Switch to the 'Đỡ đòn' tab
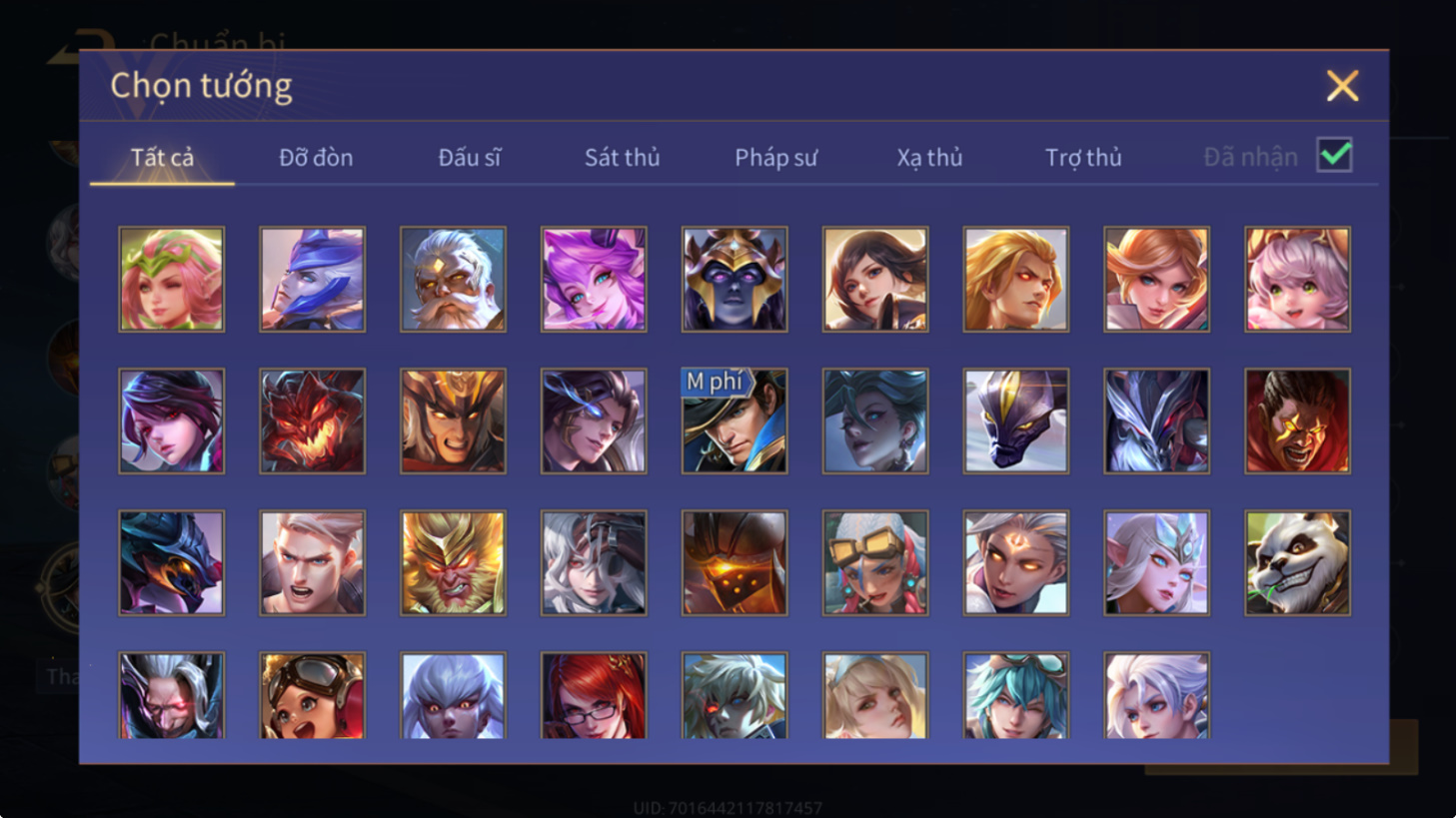Screen dimensions: 1456x818 316,157
